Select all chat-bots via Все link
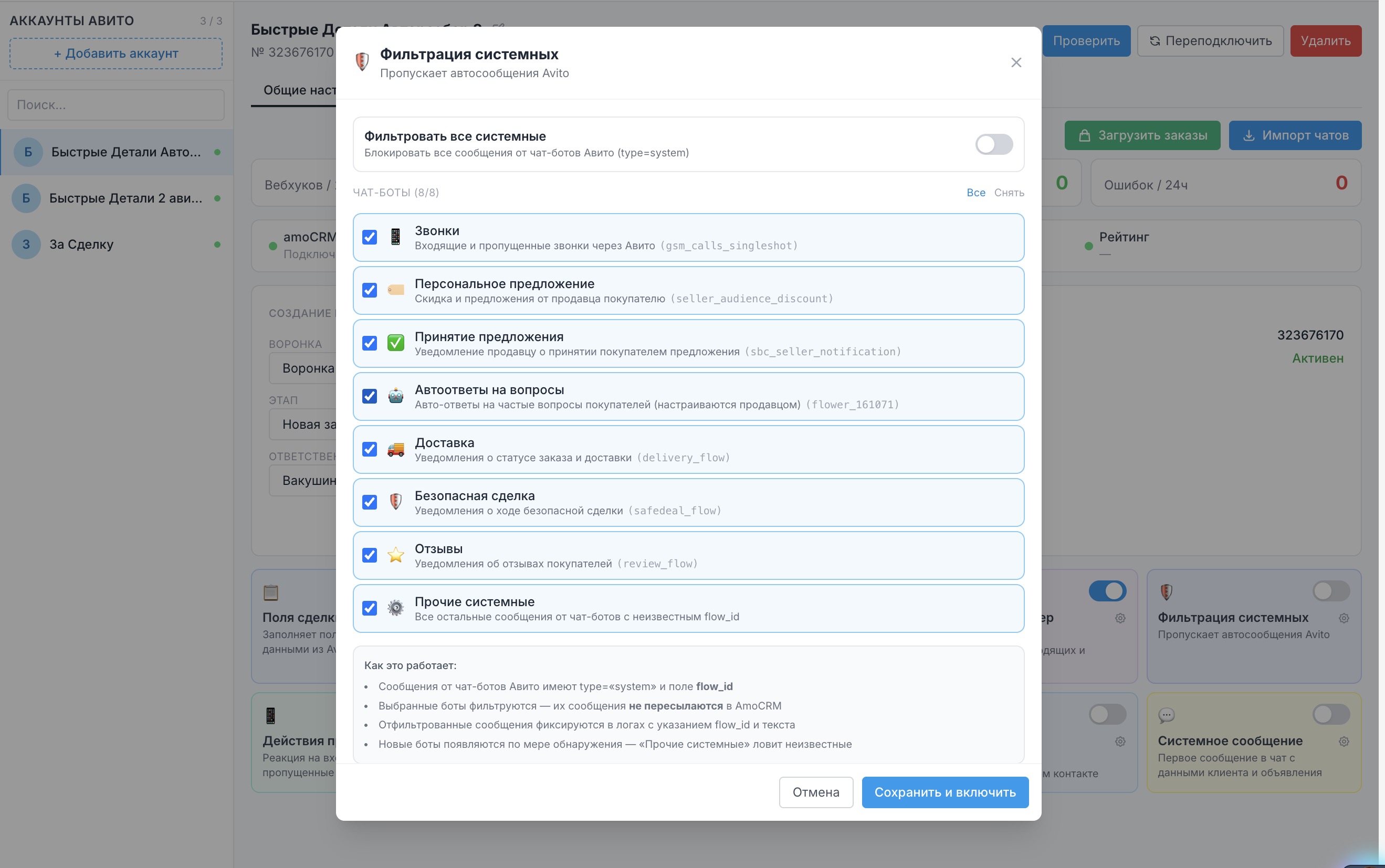 pos(975,193)
